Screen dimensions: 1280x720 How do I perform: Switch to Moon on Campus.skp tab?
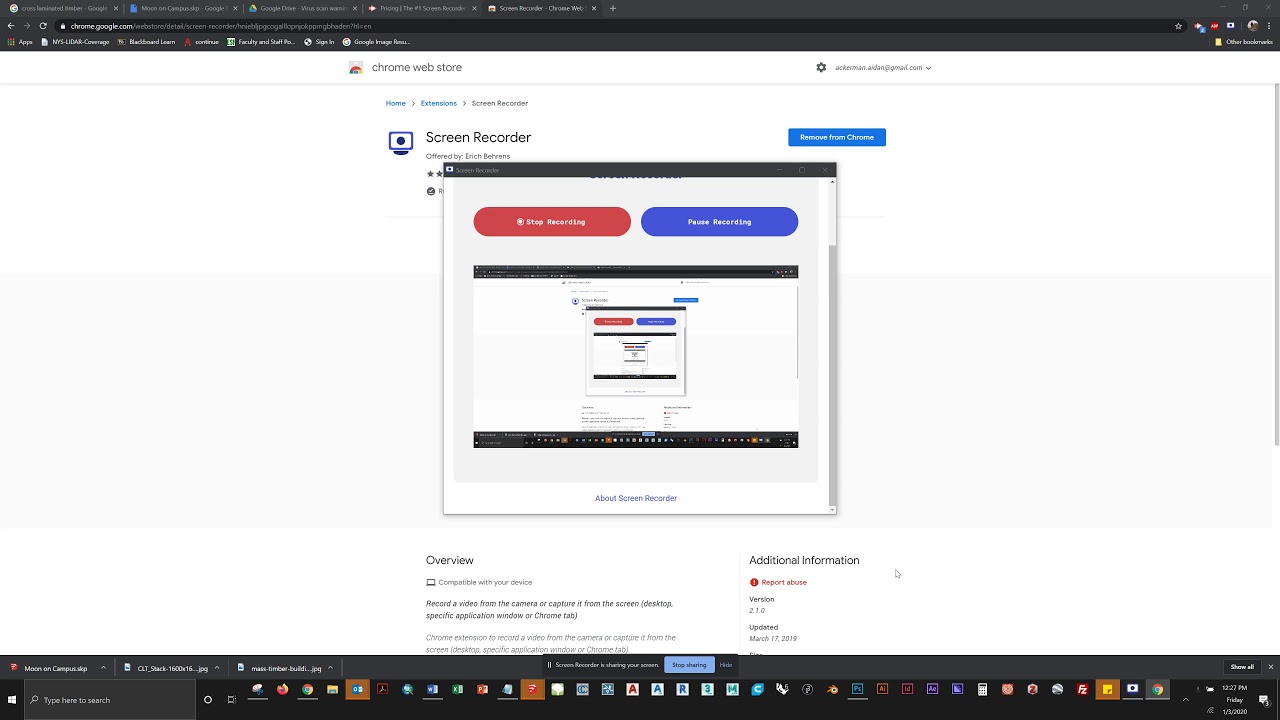(182, 8)
